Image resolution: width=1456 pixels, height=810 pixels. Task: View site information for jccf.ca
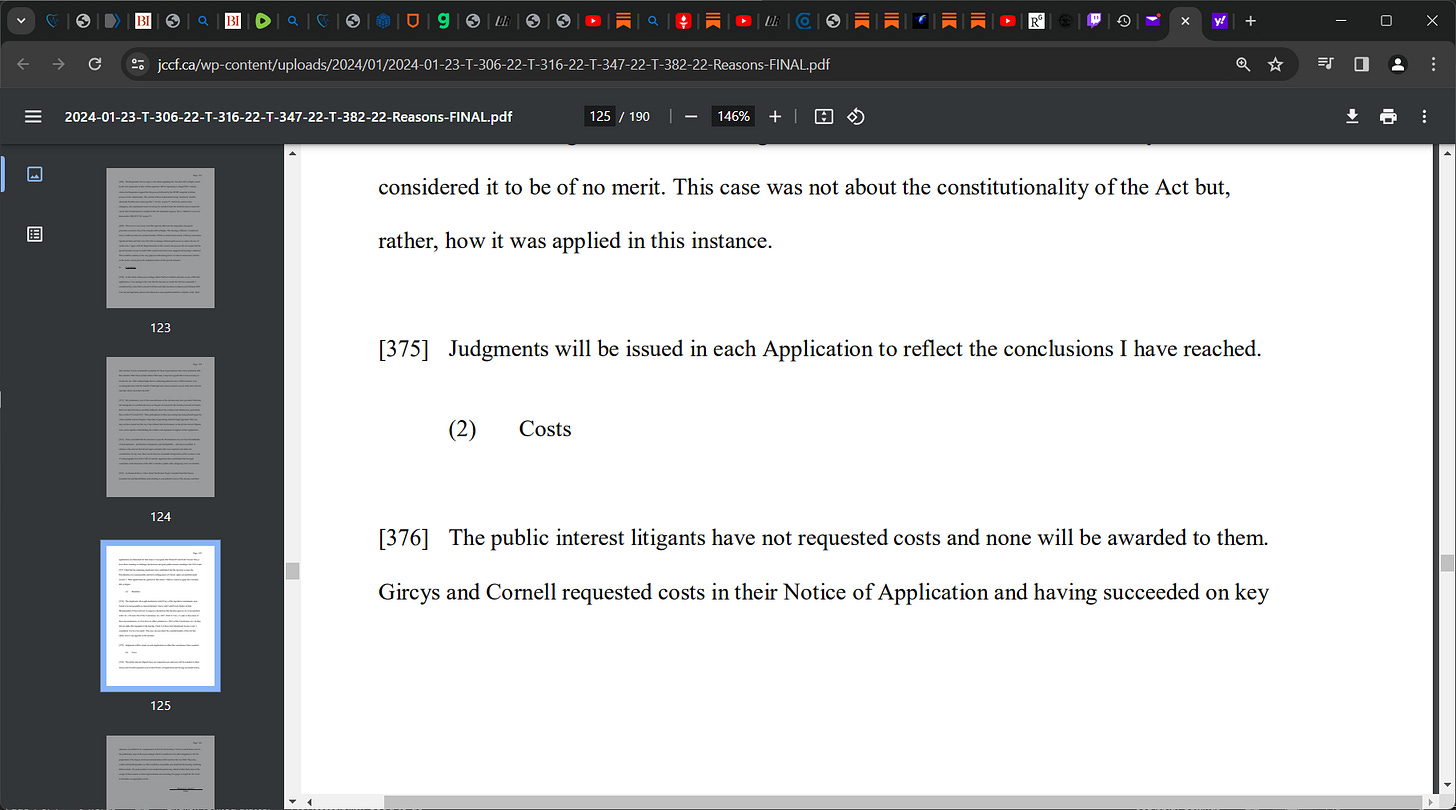[x=139, y=64]
